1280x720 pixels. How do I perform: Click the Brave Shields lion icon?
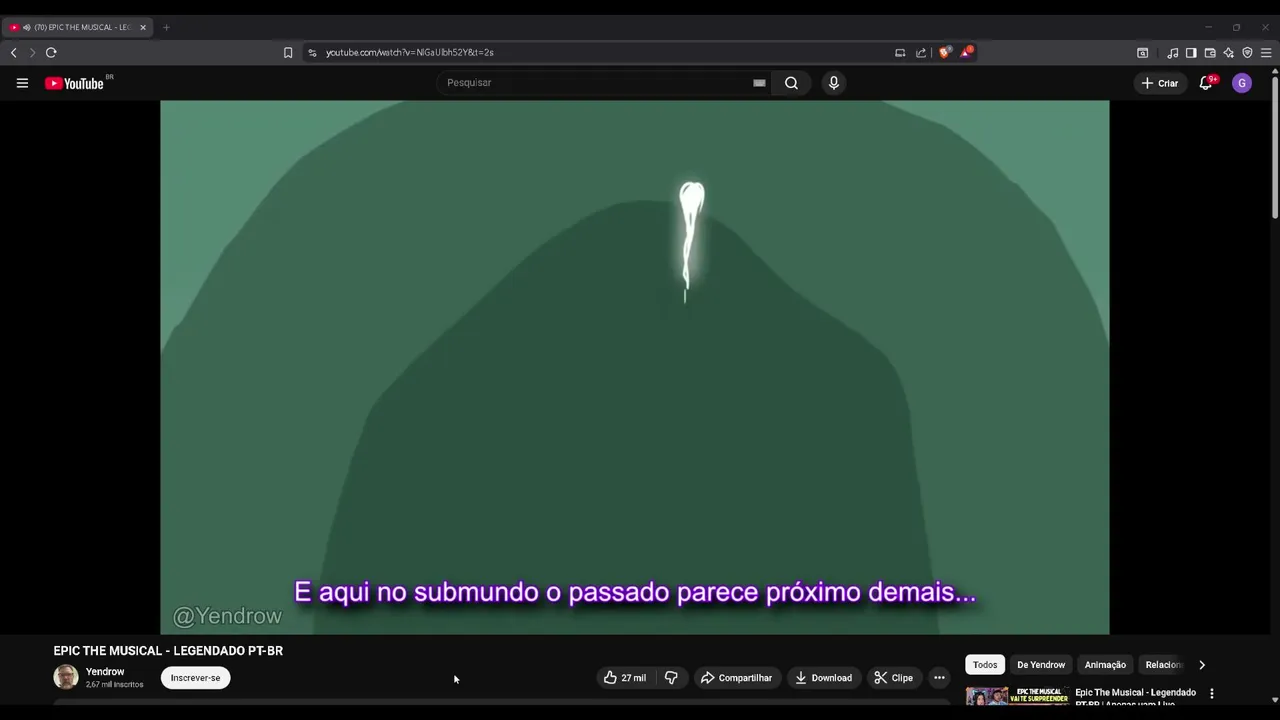(x=944, y=52)
